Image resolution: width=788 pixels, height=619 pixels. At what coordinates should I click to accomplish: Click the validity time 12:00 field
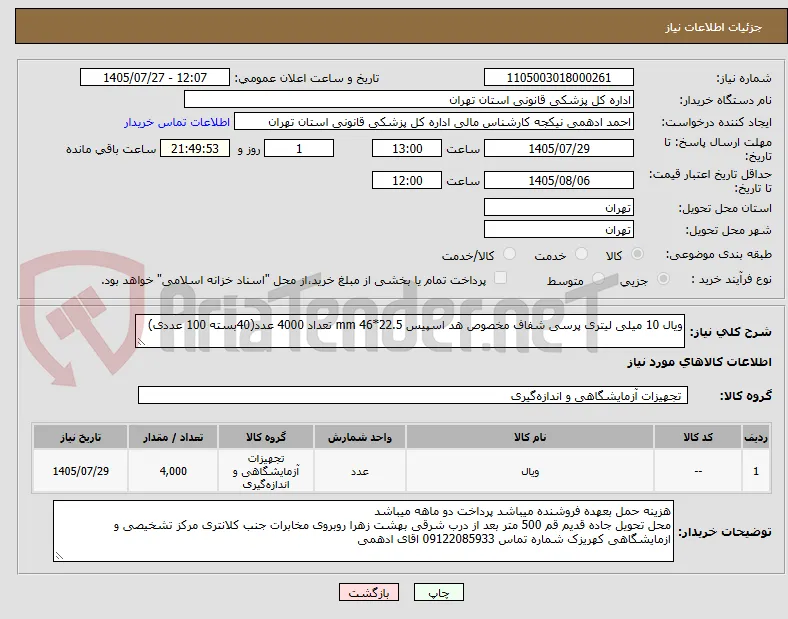(x=407, y=180)
